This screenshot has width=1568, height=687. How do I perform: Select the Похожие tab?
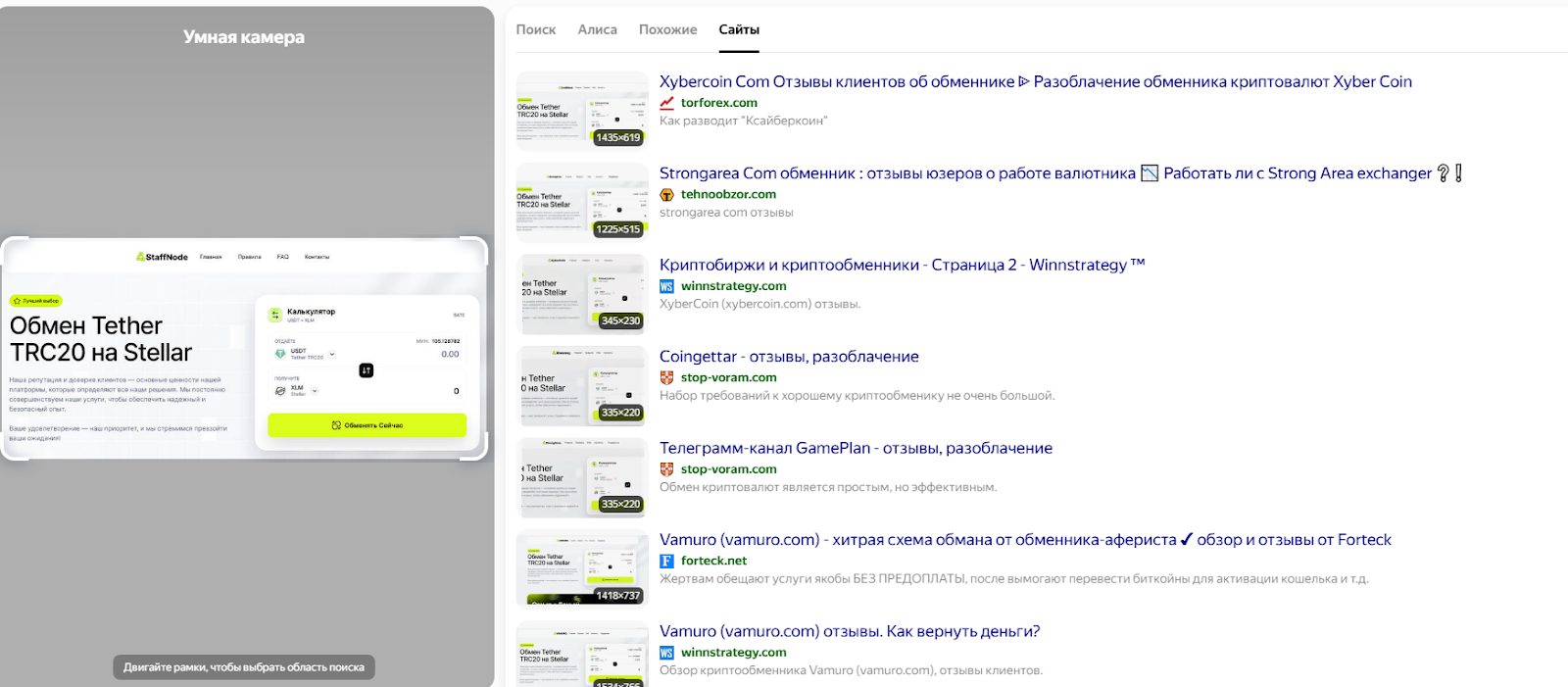click(x=667, y=29)
